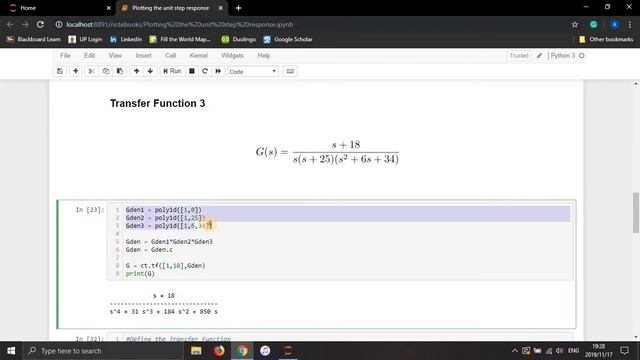Click the output denominator s^4 + 31 s^3 line

click(164, 311)
